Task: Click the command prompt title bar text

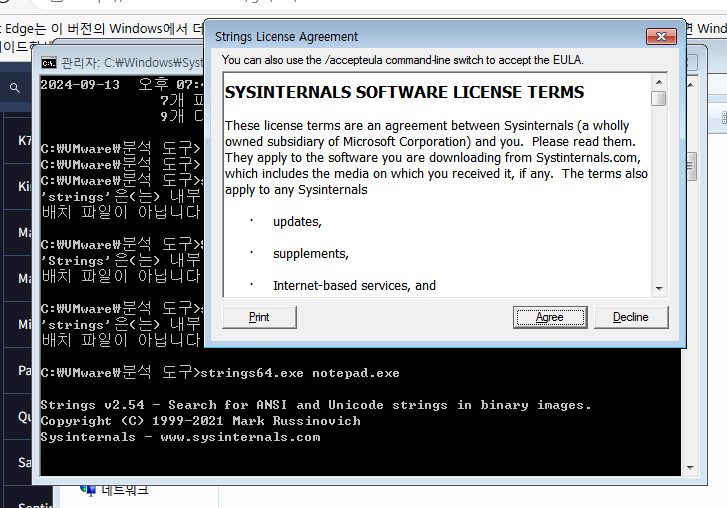Action: coord(132,63)
